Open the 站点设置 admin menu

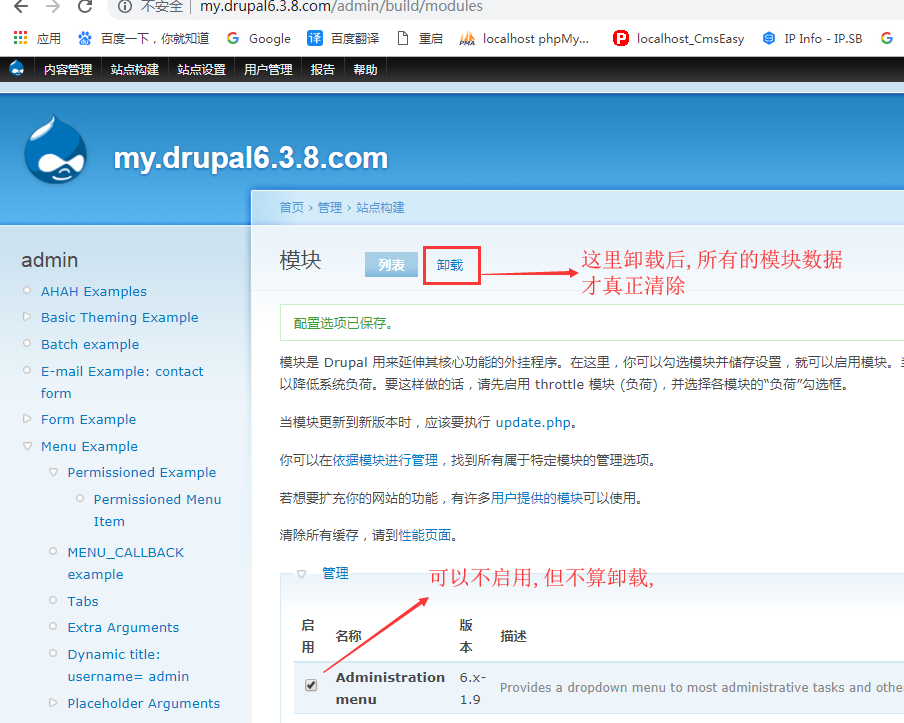201,69
